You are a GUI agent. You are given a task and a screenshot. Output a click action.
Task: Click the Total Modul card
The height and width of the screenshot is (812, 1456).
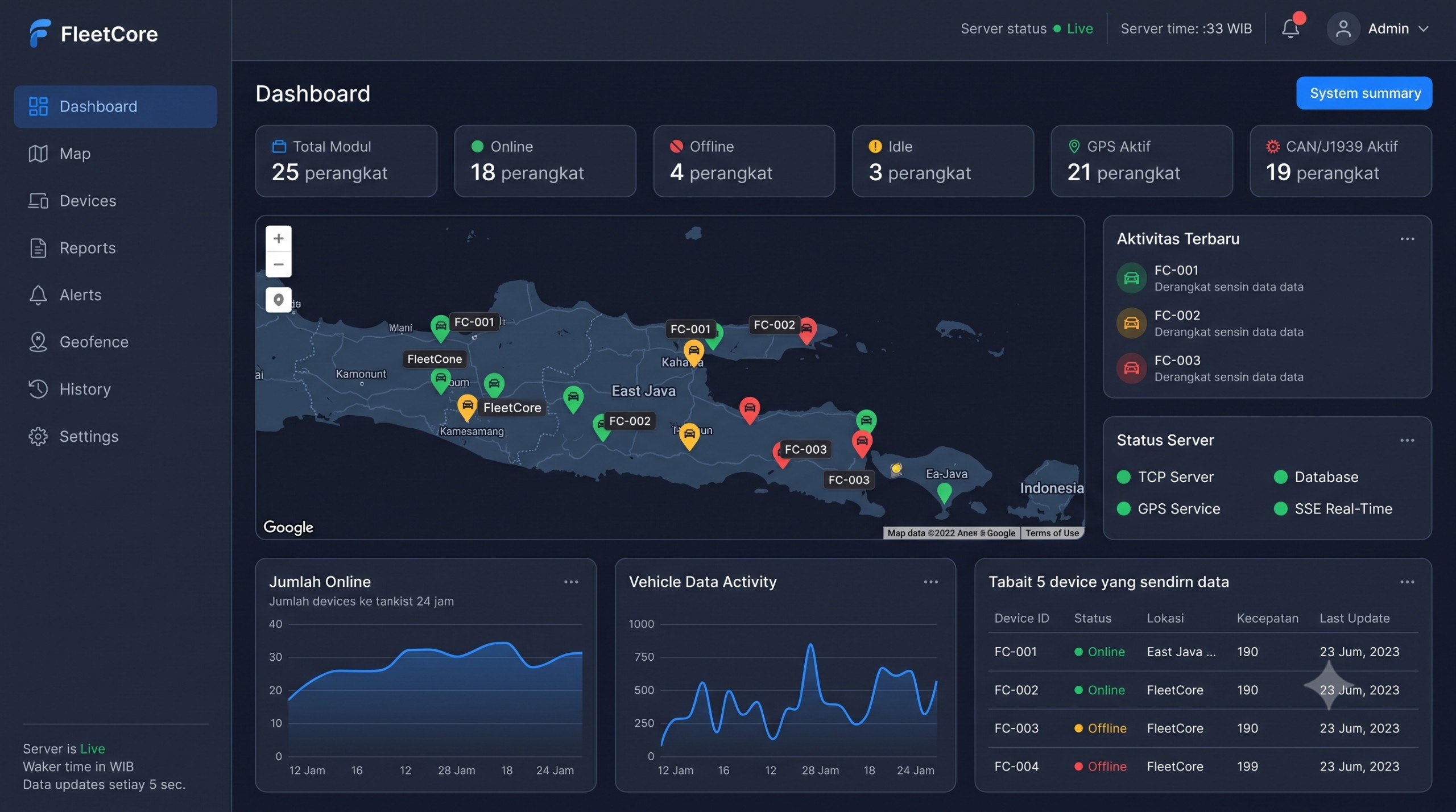click(346, 161)
